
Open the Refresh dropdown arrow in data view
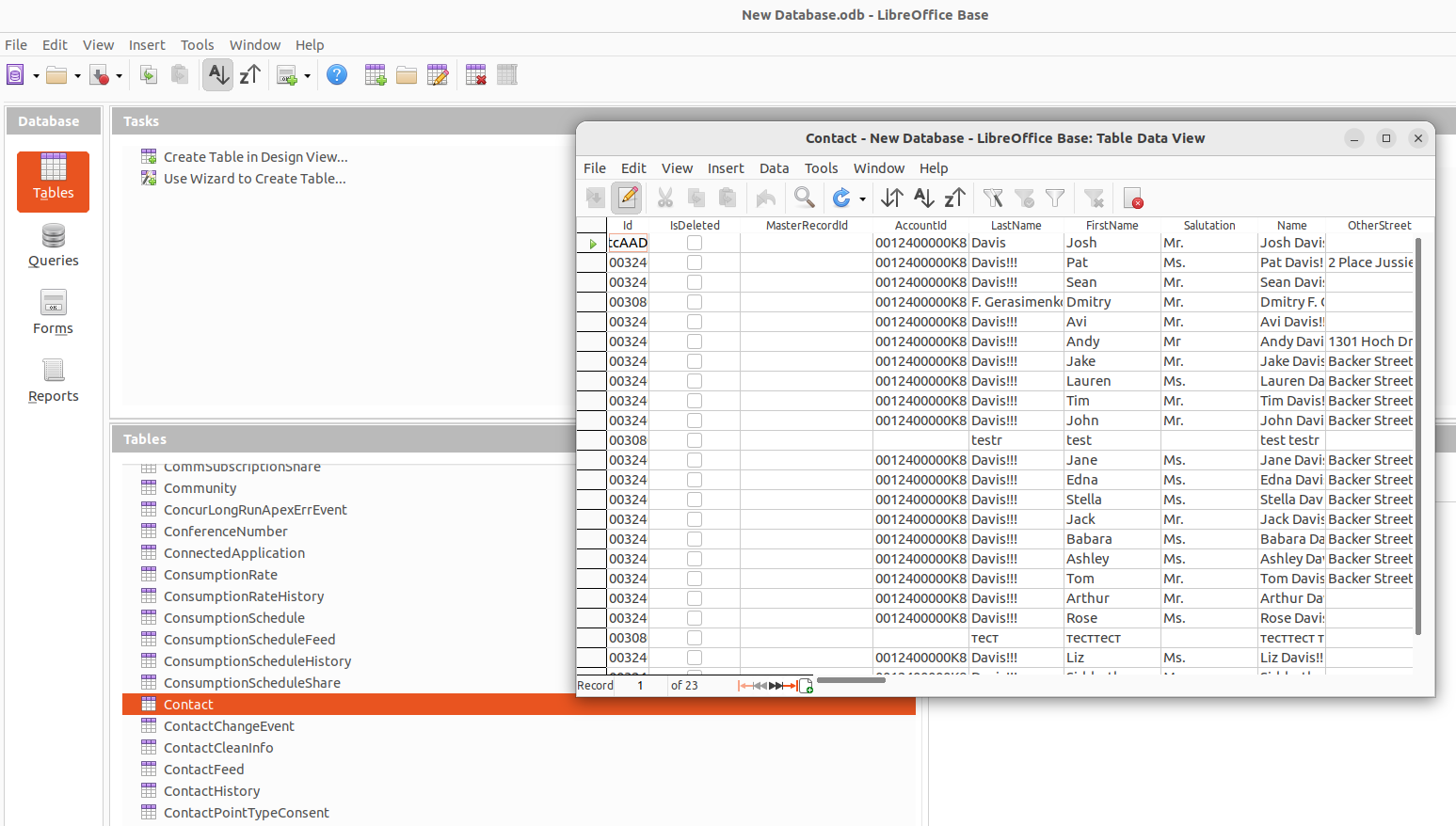coord(862,199)
